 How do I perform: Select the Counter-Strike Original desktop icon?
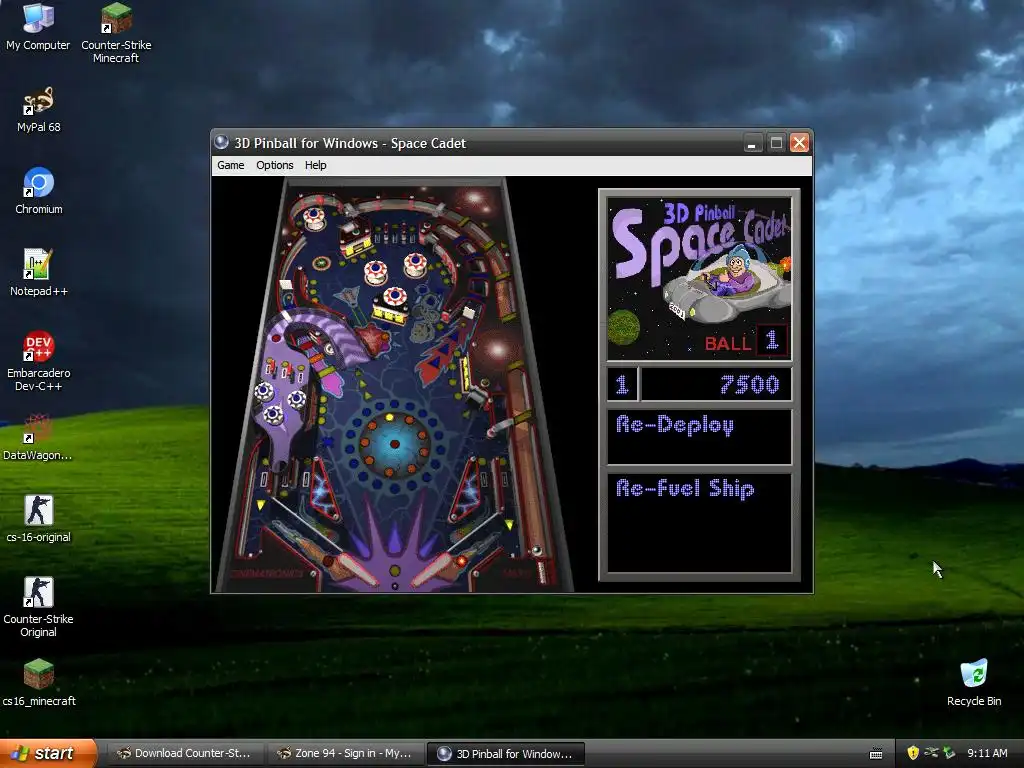click(39, 607)
